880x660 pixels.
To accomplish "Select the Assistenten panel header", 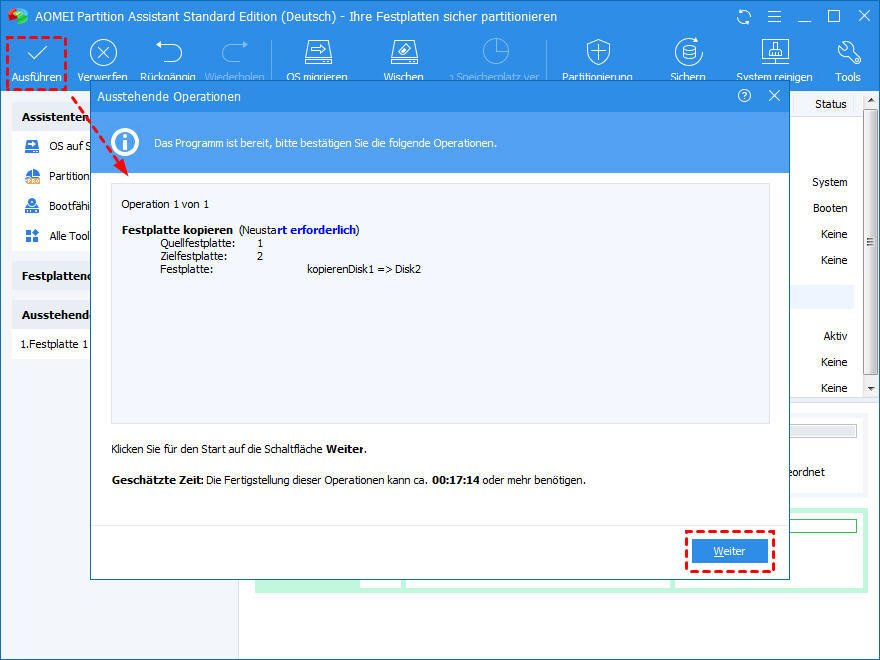I will [x=51, y=117].
